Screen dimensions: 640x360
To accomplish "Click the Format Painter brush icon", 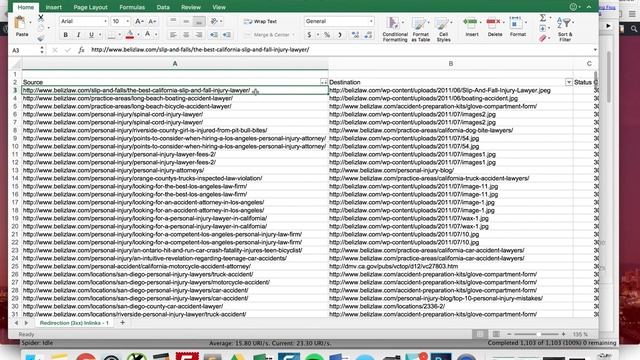I will tap(40, 38).
